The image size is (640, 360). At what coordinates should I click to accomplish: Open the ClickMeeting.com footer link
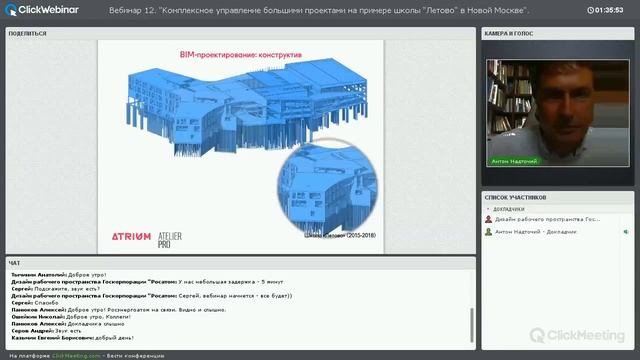76,356
